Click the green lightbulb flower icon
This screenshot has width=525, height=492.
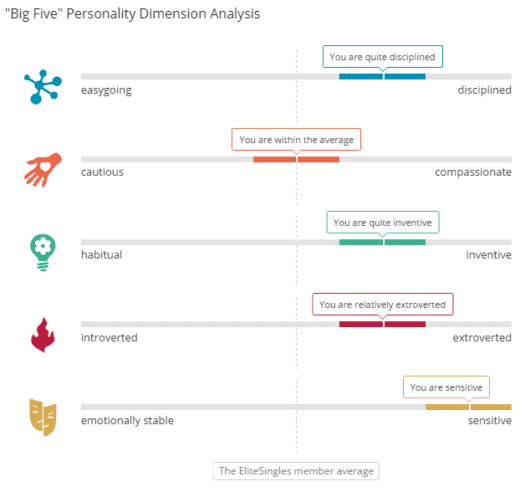43,252
